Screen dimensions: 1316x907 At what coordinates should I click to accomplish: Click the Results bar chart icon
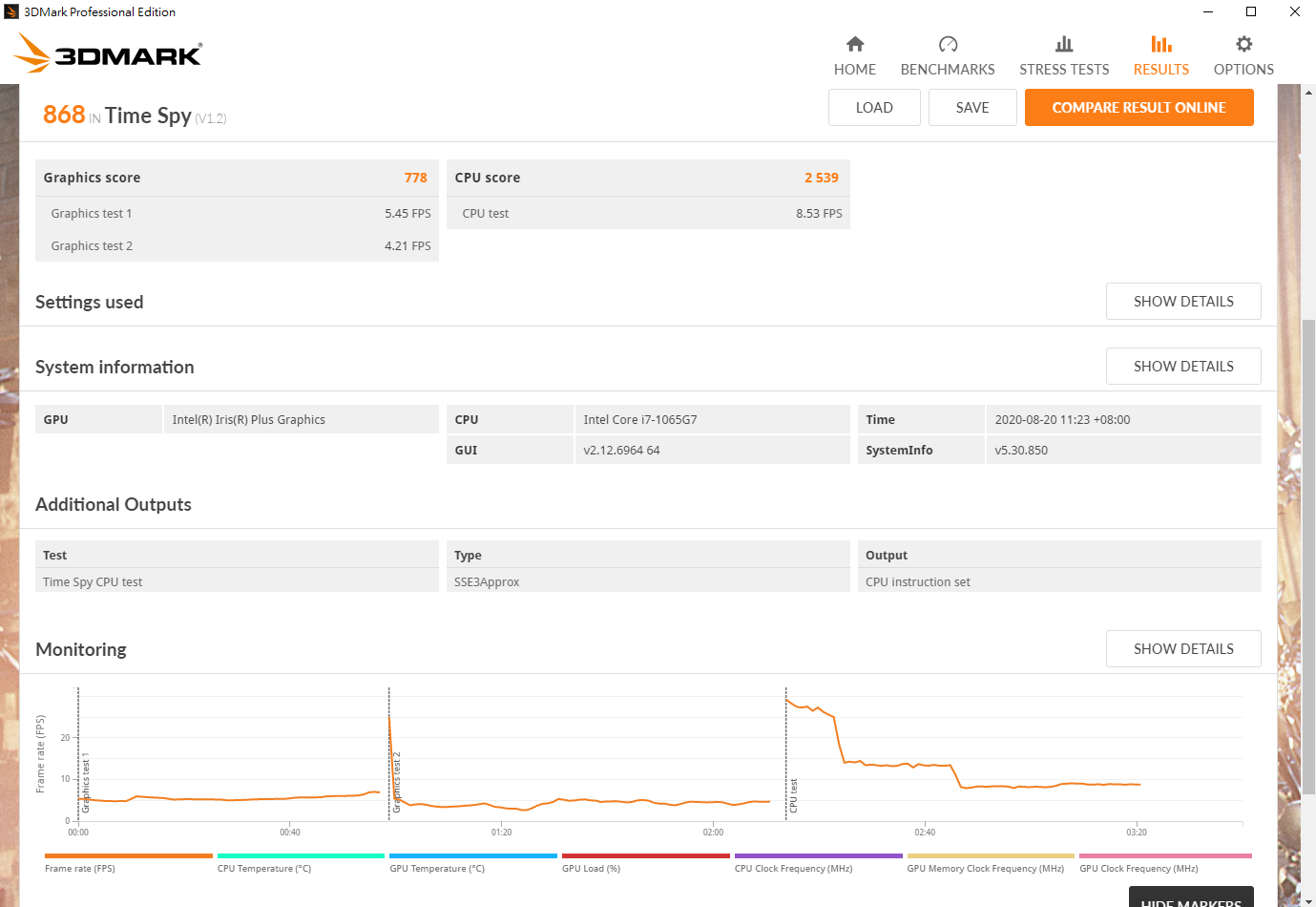(x=1160, y=44)
